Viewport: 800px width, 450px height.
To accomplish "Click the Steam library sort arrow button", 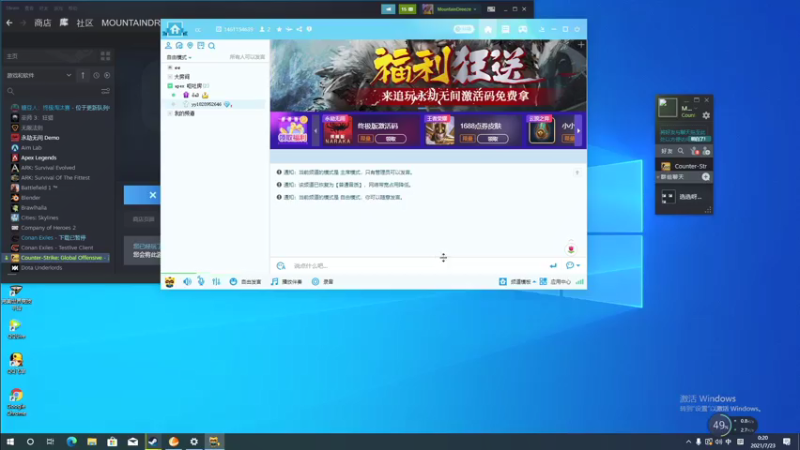I will pyautogui.click(x=83, y=76).
